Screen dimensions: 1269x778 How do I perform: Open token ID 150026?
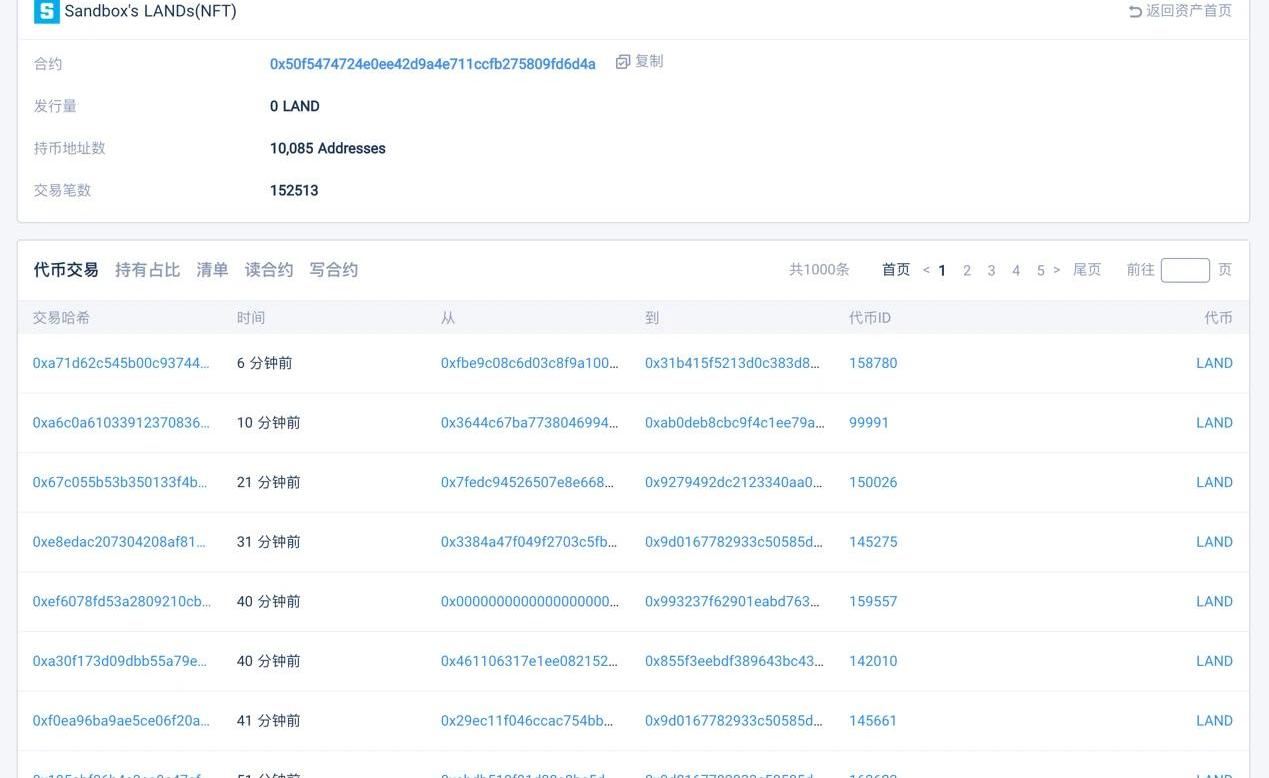point(873,482)
